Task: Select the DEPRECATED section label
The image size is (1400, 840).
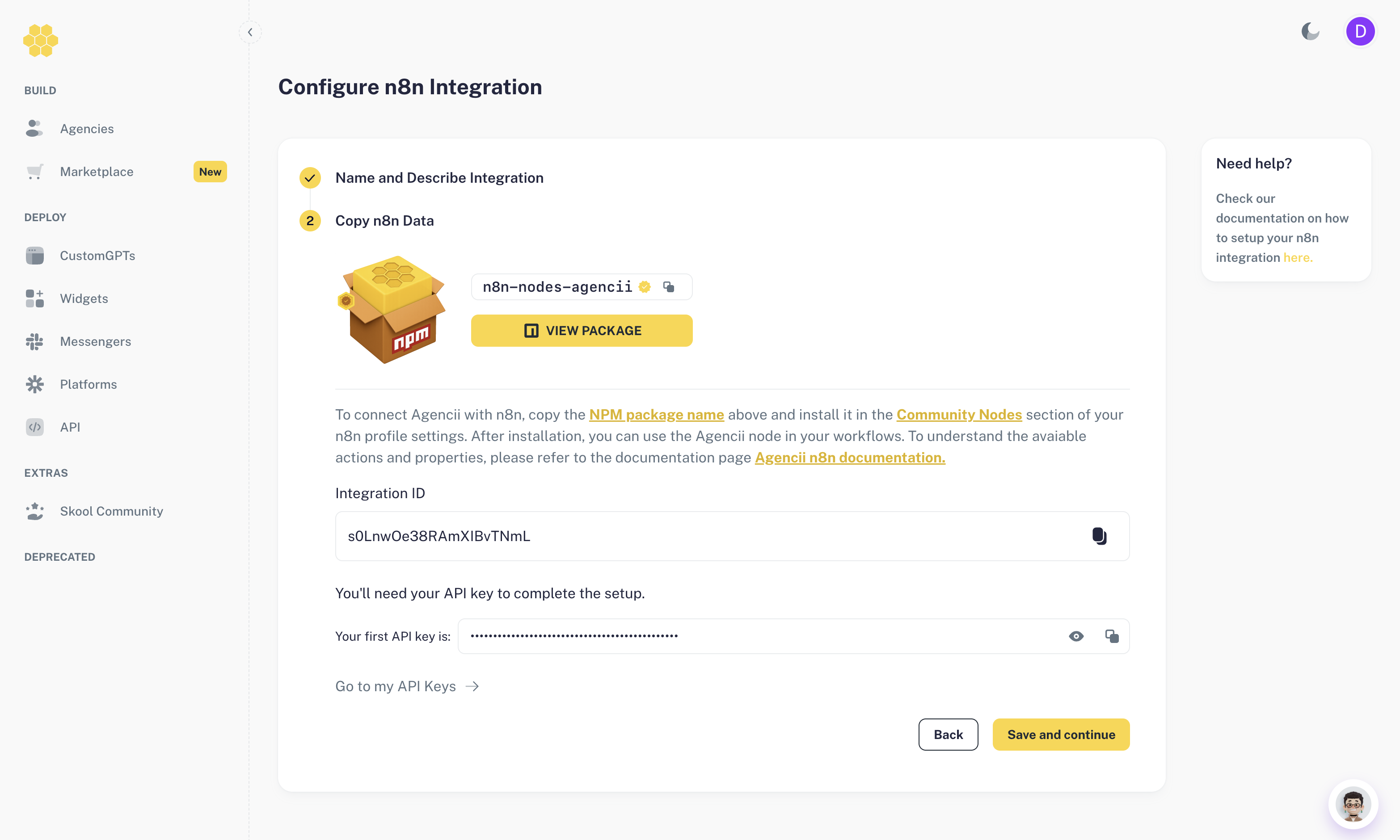Action: click(59, 556)
